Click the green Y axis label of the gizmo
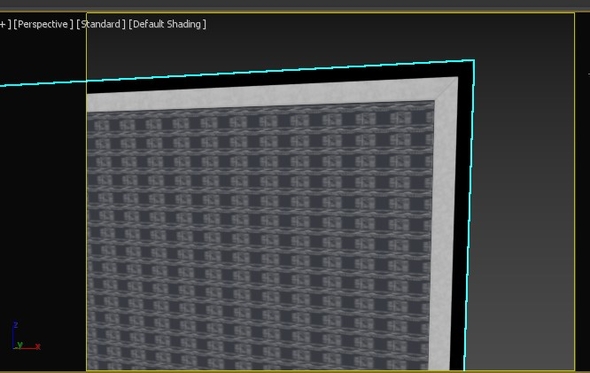This screenshot has height=373, width=590. tap(20, 344)
